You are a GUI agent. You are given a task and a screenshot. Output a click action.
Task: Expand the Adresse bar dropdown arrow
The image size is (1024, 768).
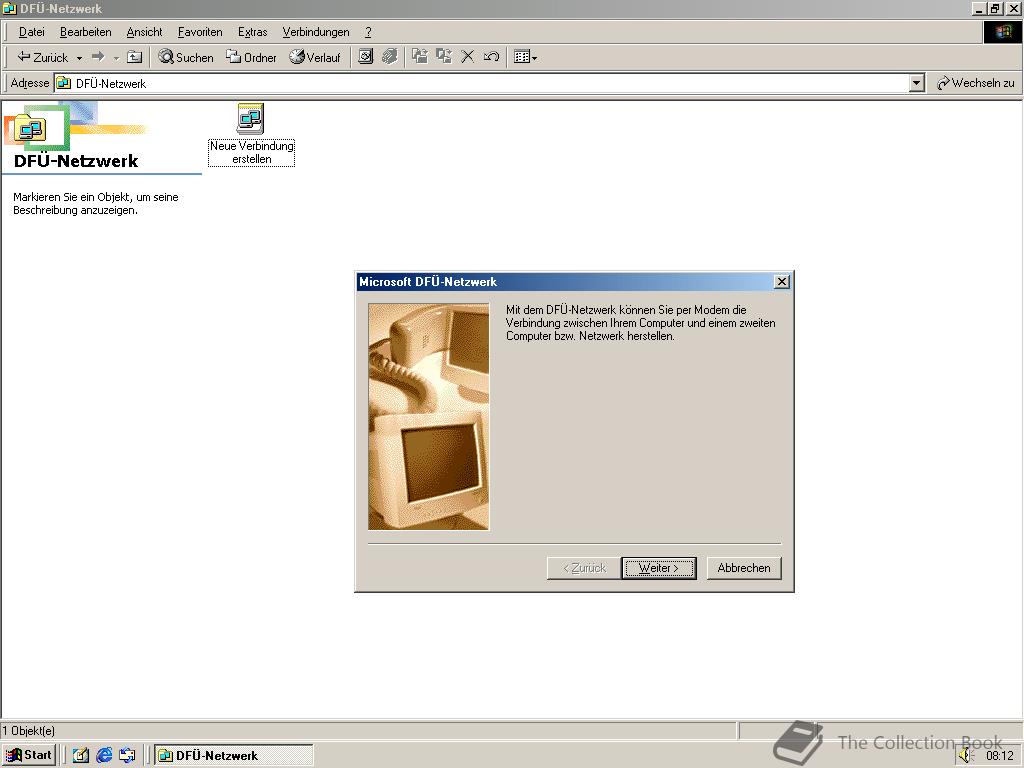[x=917, y=83]
